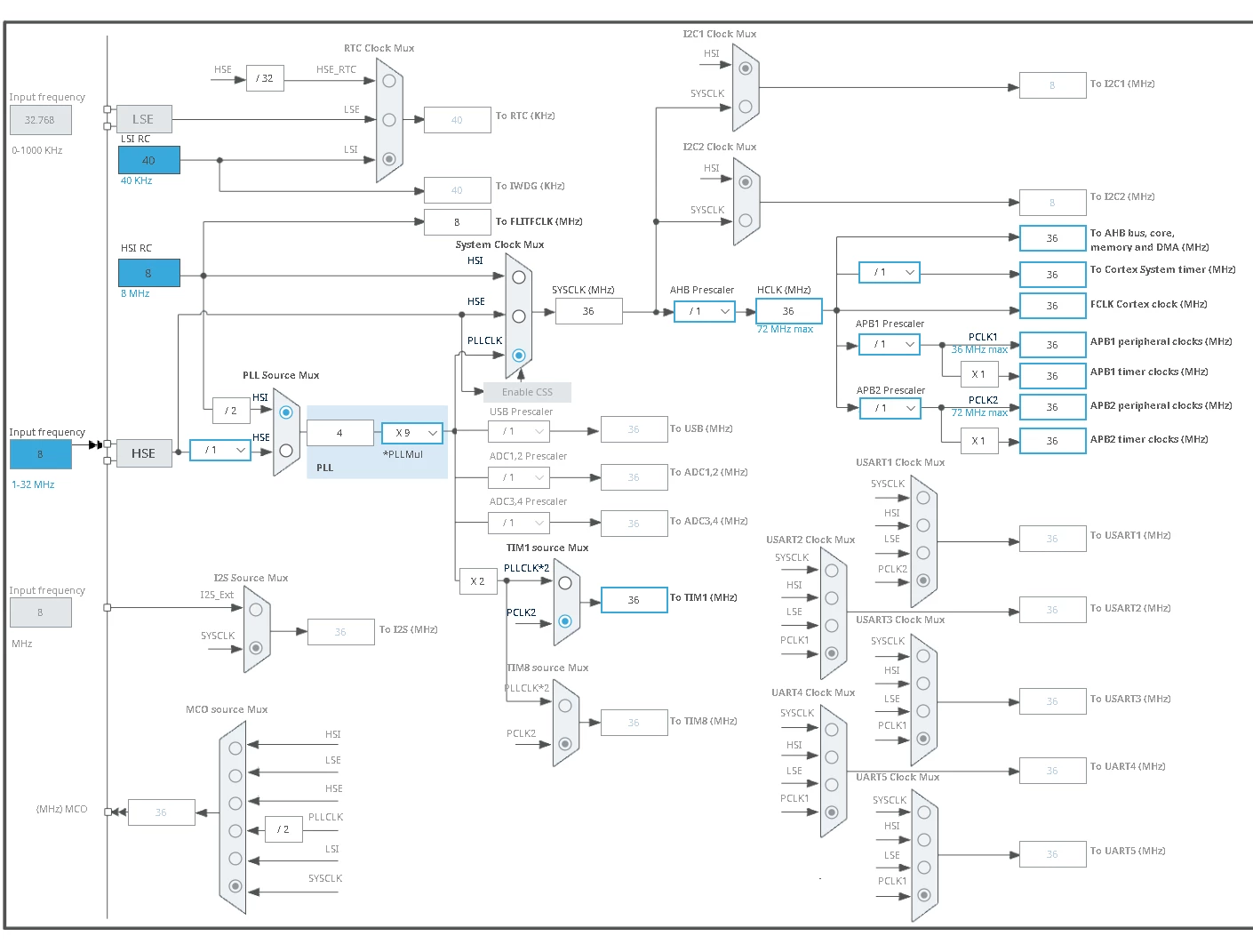Image resolution: width=1253 pixels, height=952 pixels.
Task: Click the PLL input value 4 box
Action: [339, 433]
